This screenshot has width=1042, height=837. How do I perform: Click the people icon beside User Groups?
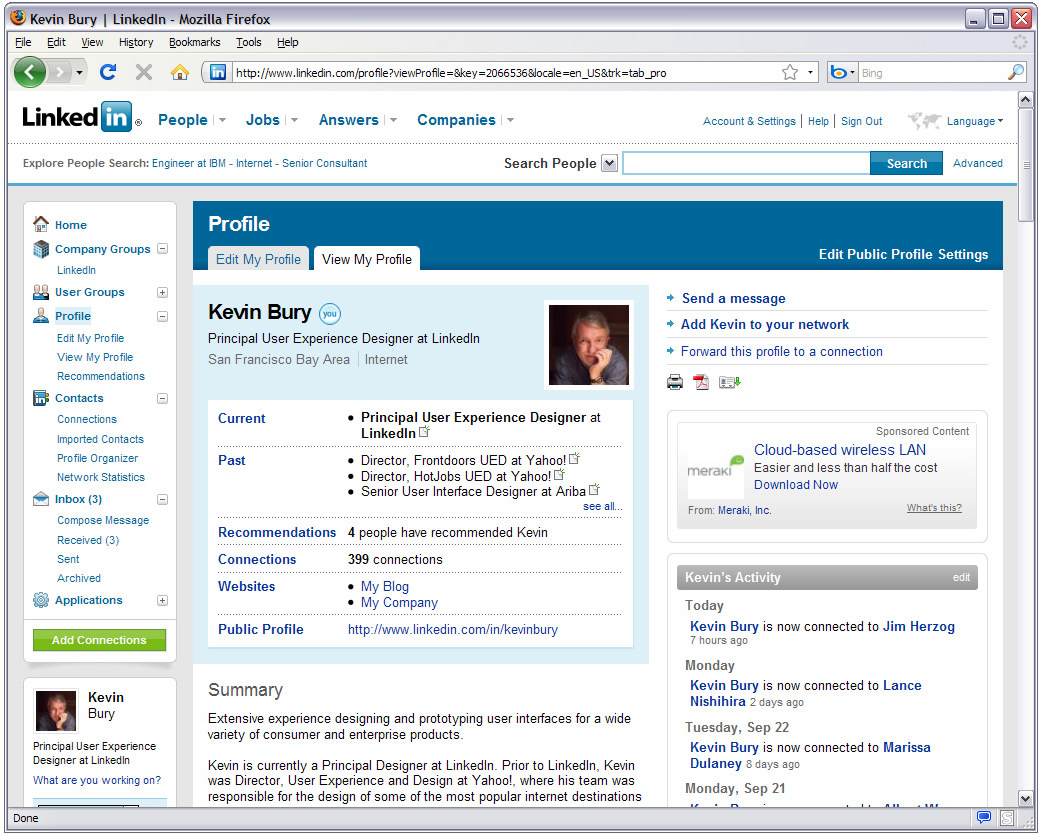click(x=41, y=292)
